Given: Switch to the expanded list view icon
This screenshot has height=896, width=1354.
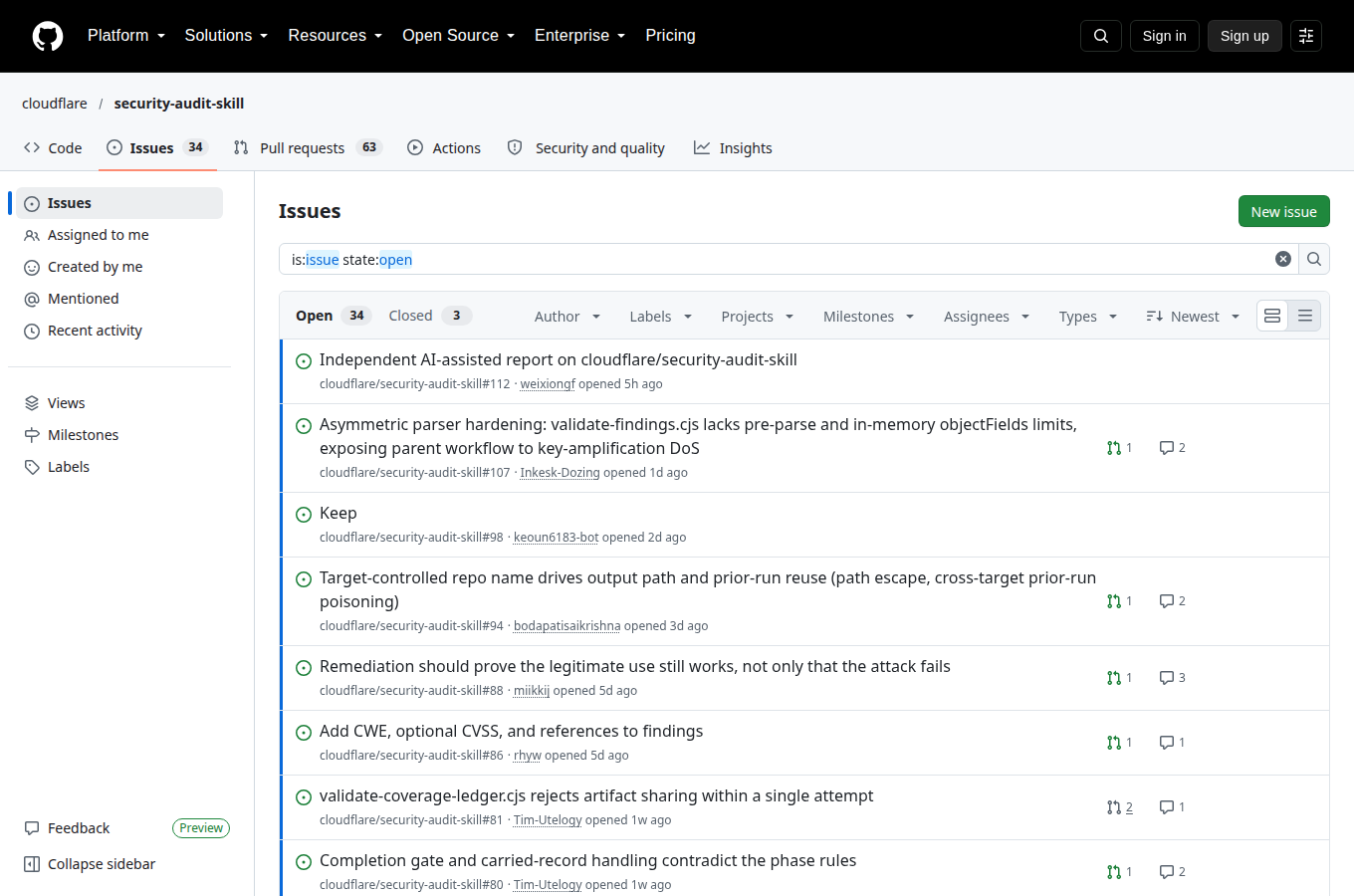Looking at the screenshot, I should [x=1272, y=316].
